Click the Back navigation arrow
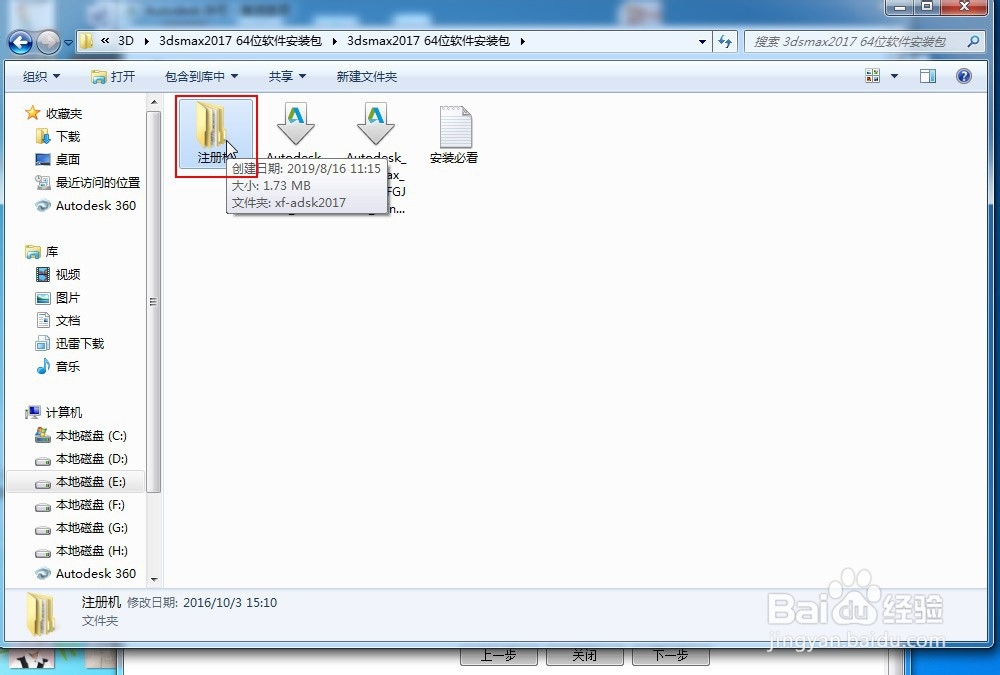The width and height of the screenshot is (1000, 675). pyautogui.click(x=20, y=42)
